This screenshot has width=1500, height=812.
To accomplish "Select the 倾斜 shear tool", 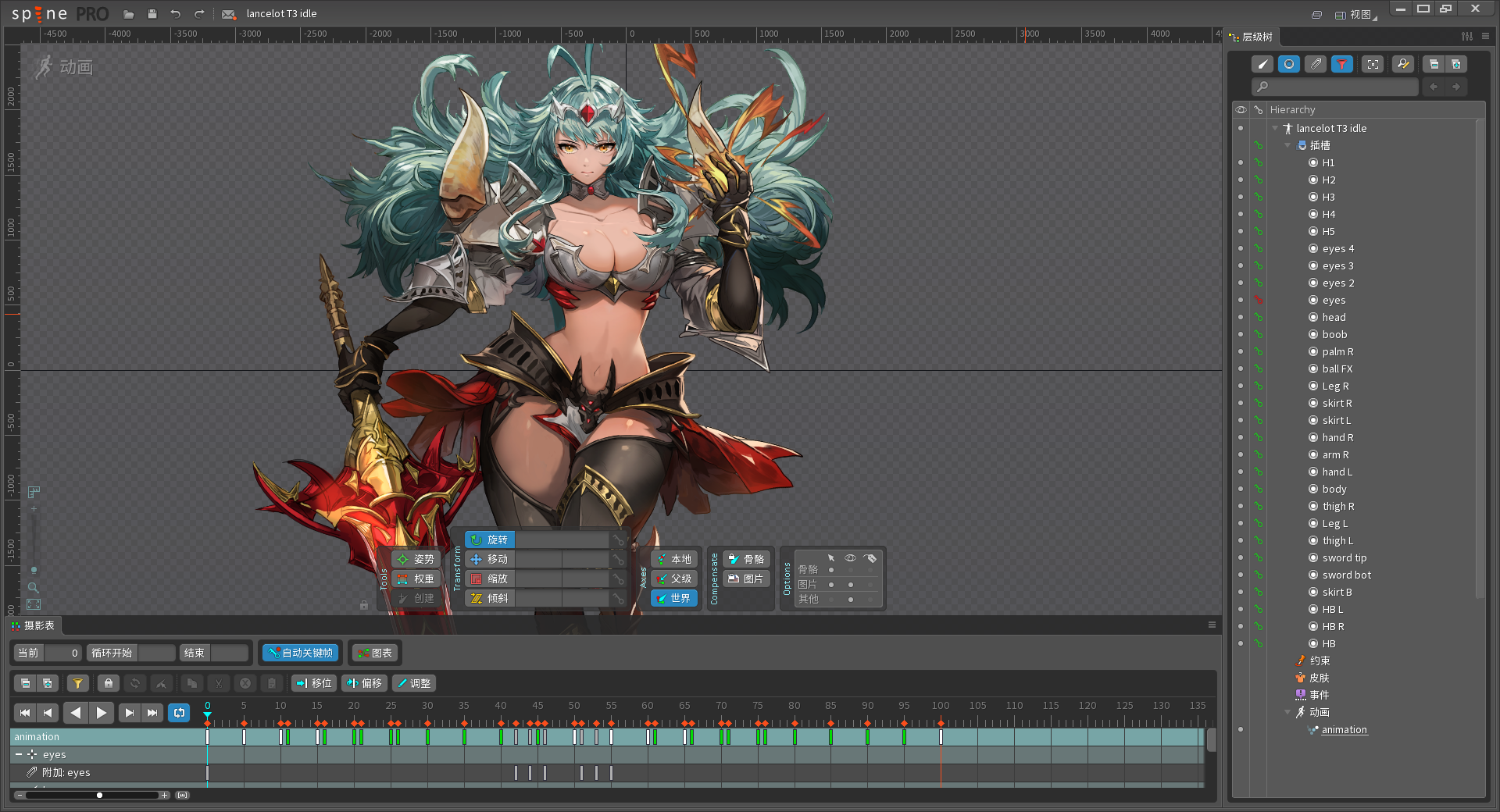I will point(490,598).
